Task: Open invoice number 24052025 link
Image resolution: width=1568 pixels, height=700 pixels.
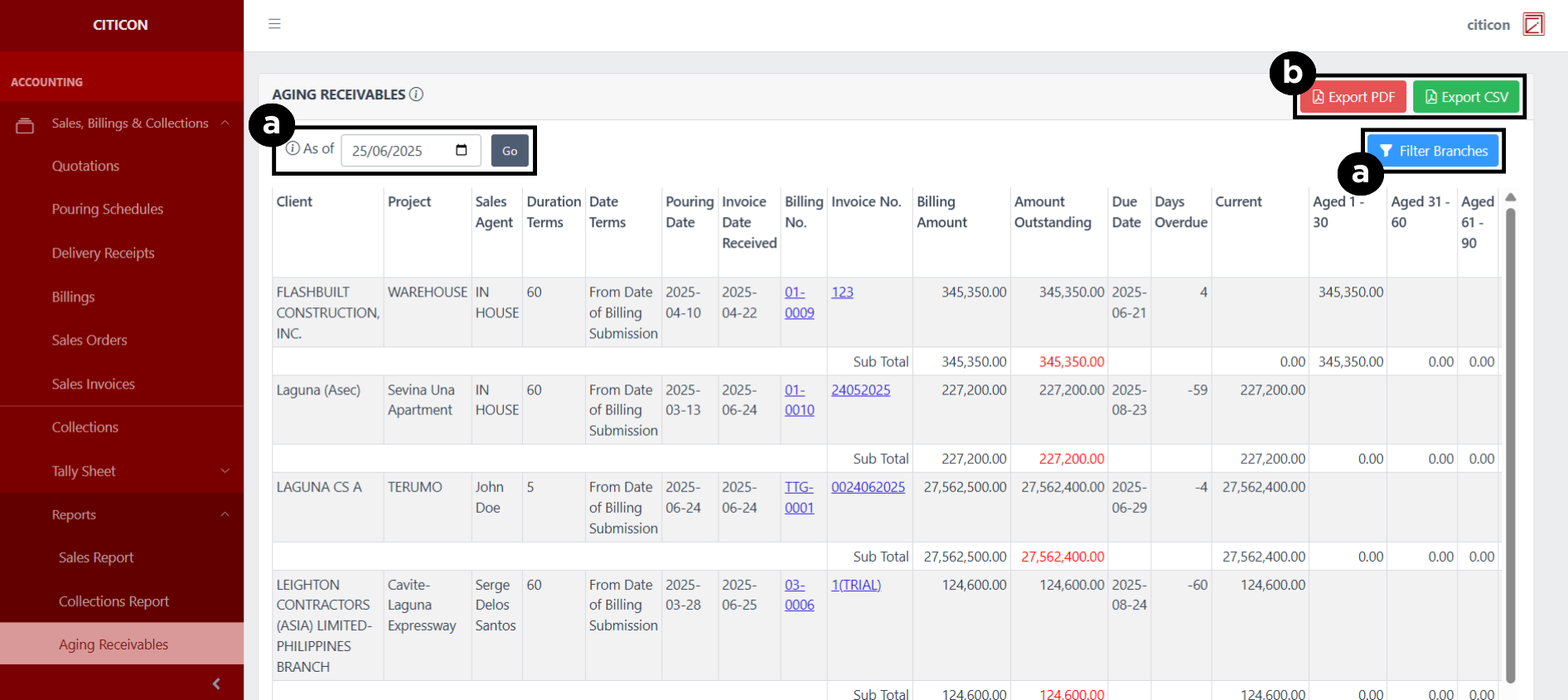Action: 860,389
